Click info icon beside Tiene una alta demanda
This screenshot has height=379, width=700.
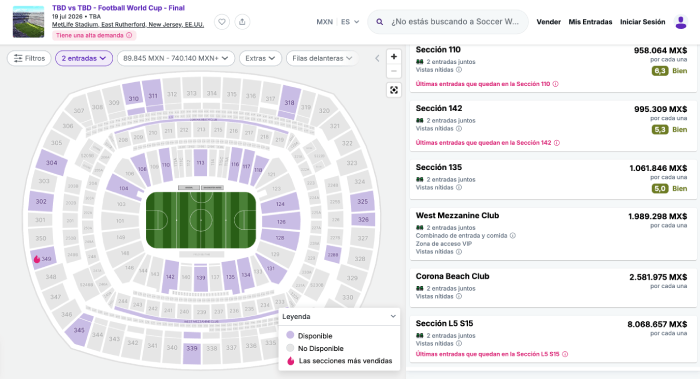click(x=129, y=35)
